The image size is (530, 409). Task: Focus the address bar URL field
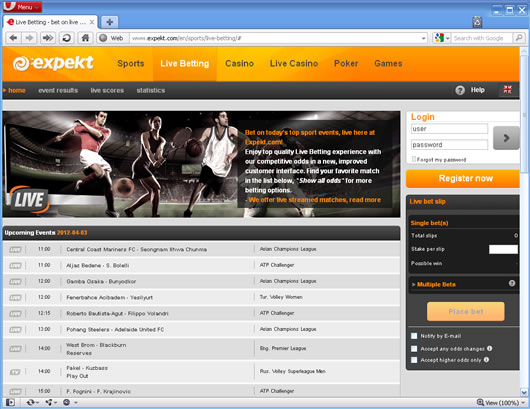click(274, 38)
